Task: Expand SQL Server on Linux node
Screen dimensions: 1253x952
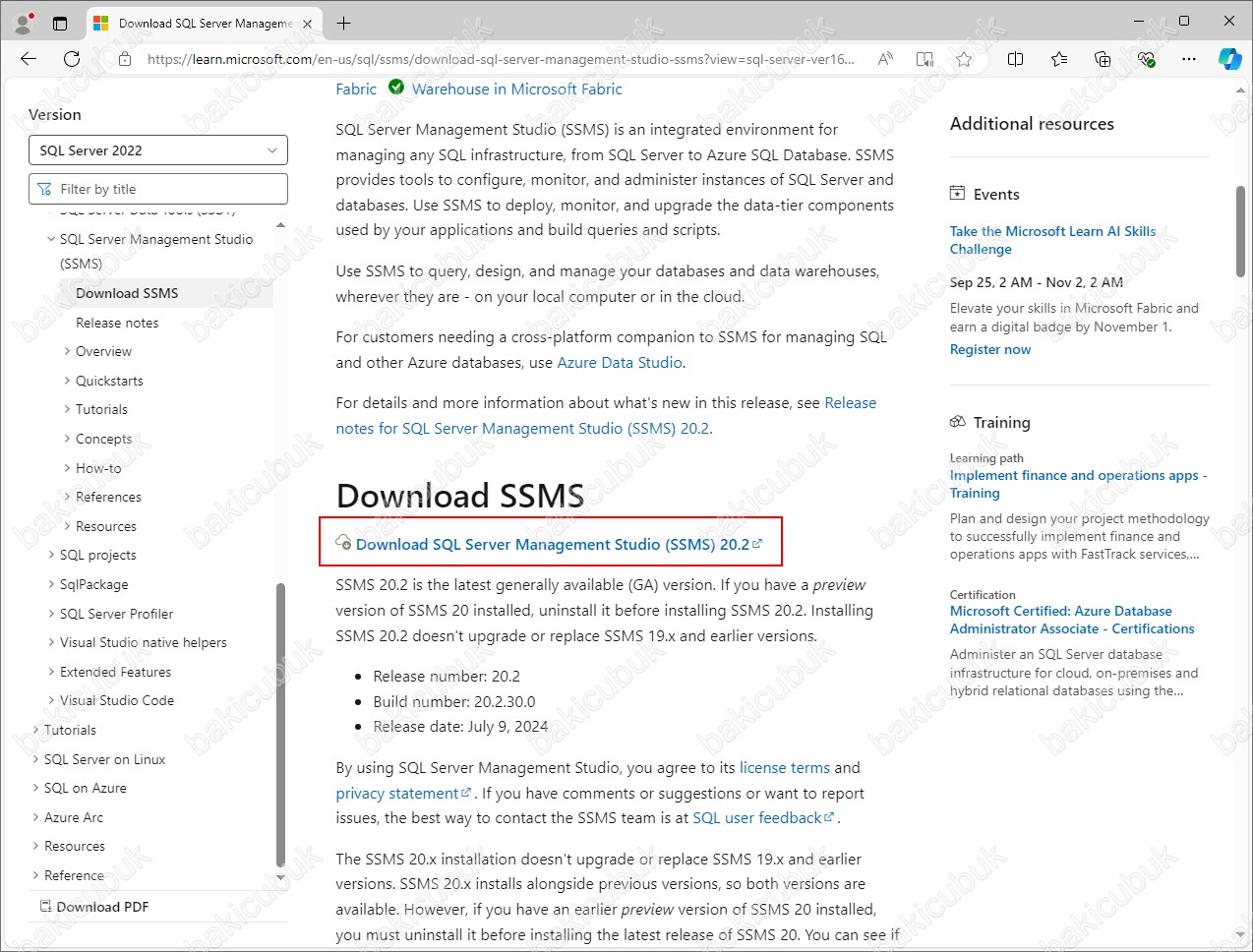Action: pos(35,759)
